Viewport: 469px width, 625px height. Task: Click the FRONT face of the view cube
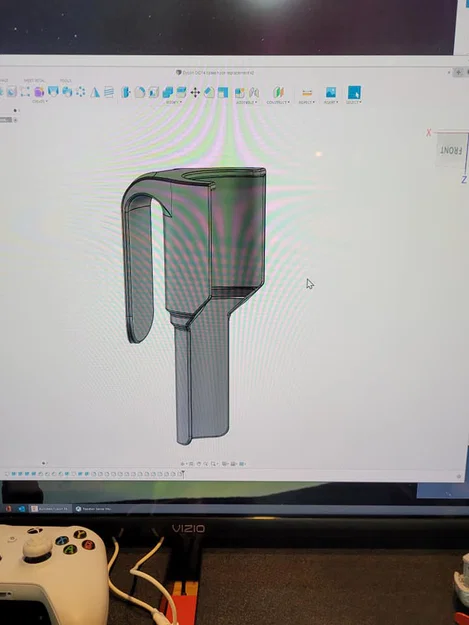pos(451,150)
